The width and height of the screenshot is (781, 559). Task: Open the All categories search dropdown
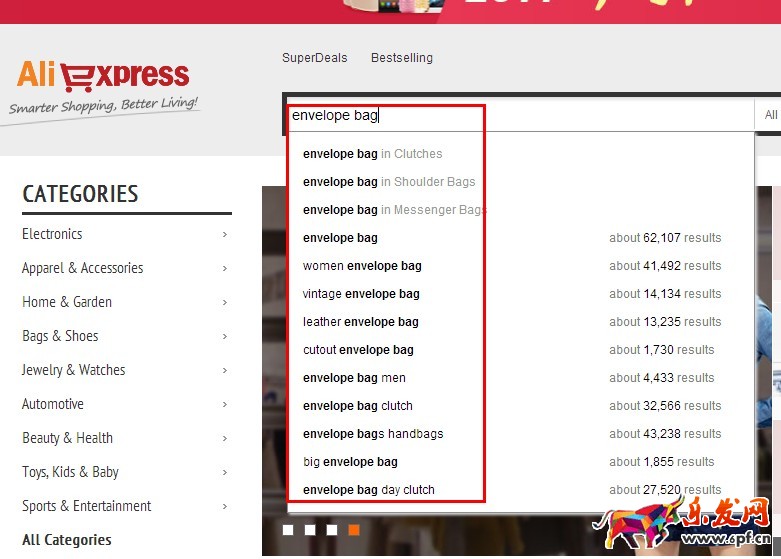(769, 115)
